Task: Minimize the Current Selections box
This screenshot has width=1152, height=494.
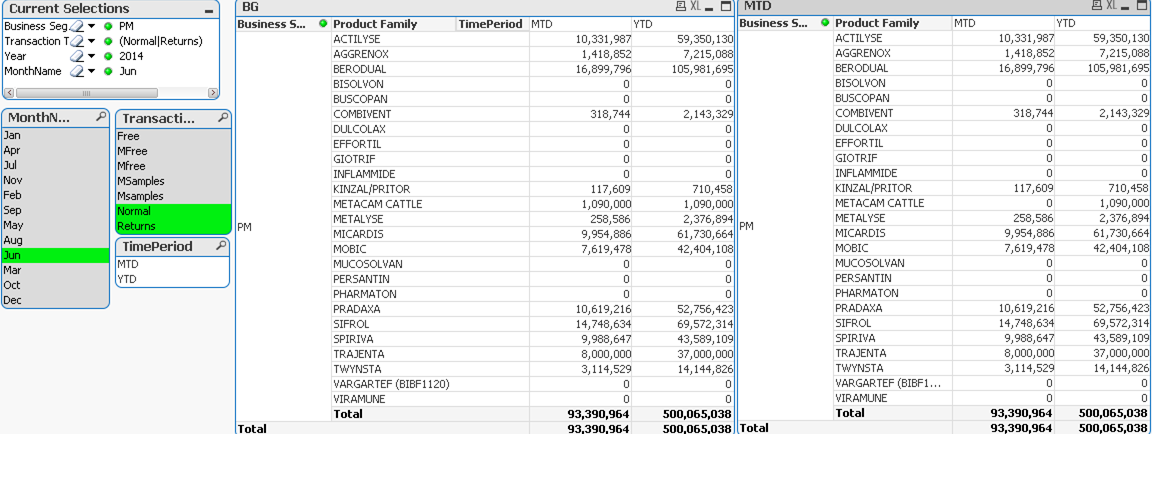Action: click(209, 10)
